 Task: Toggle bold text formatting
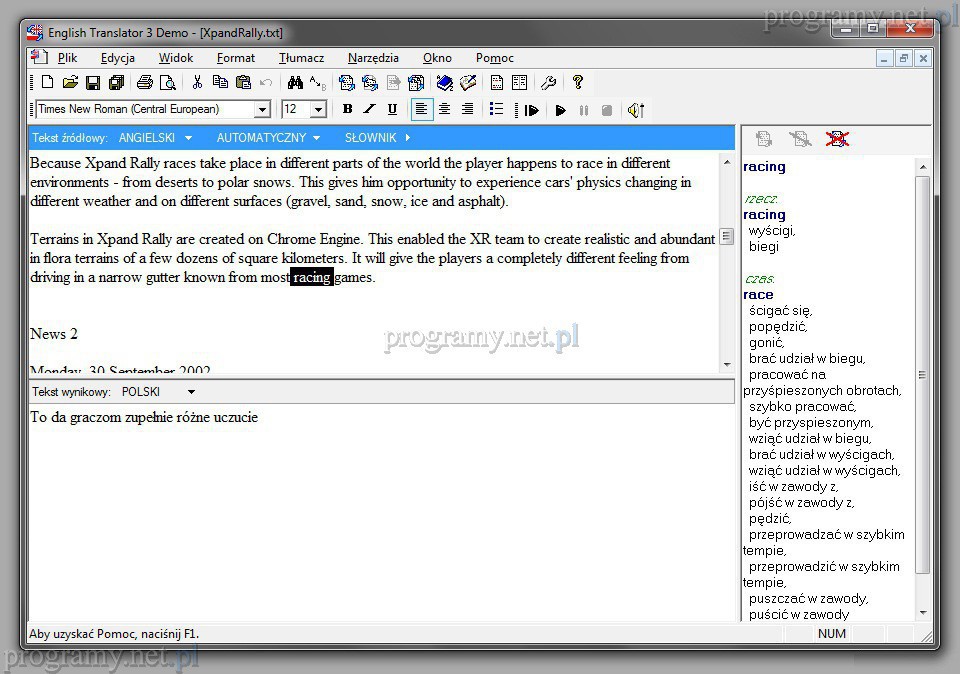(347, 110)
